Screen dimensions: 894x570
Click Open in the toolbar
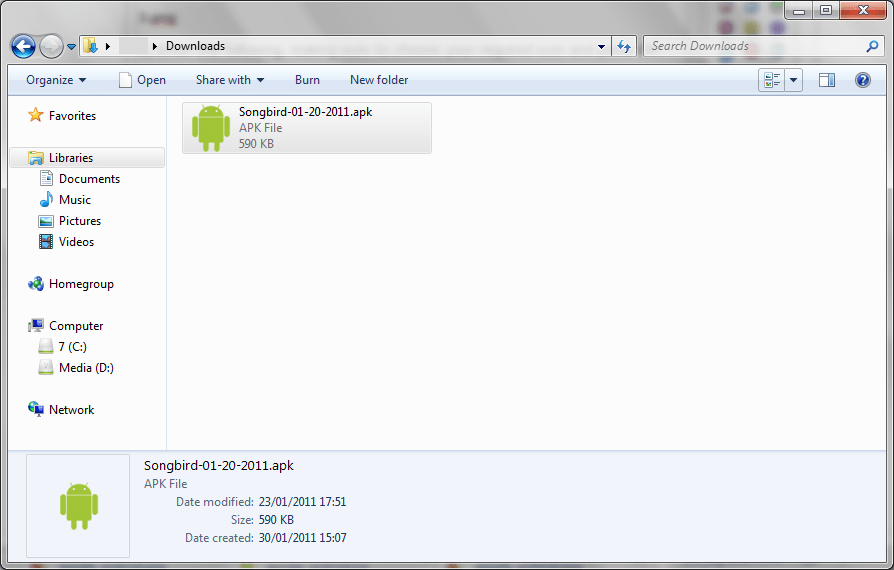click(143, 80)
